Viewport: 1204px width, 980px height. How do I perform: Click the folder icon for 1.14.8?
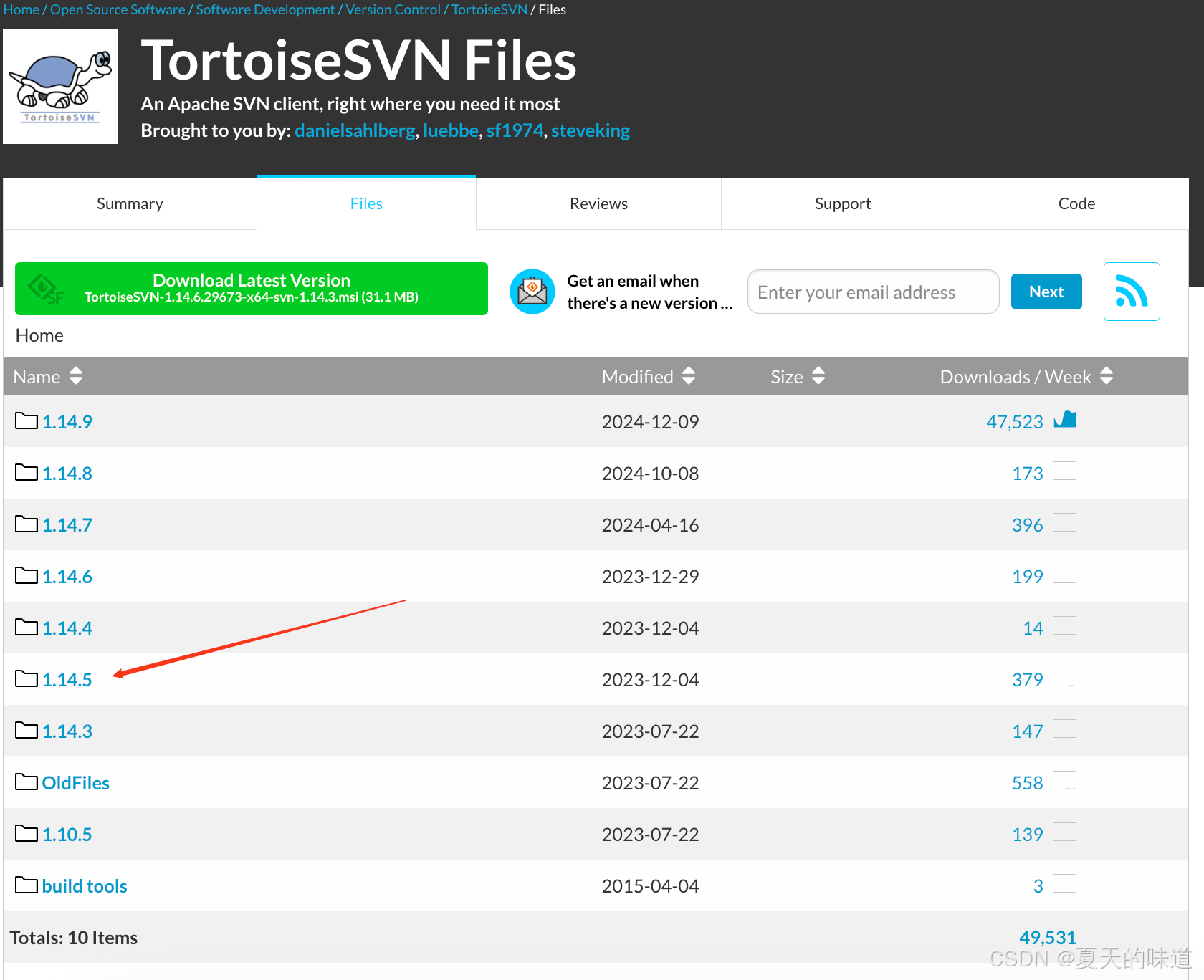coord(27,472)
